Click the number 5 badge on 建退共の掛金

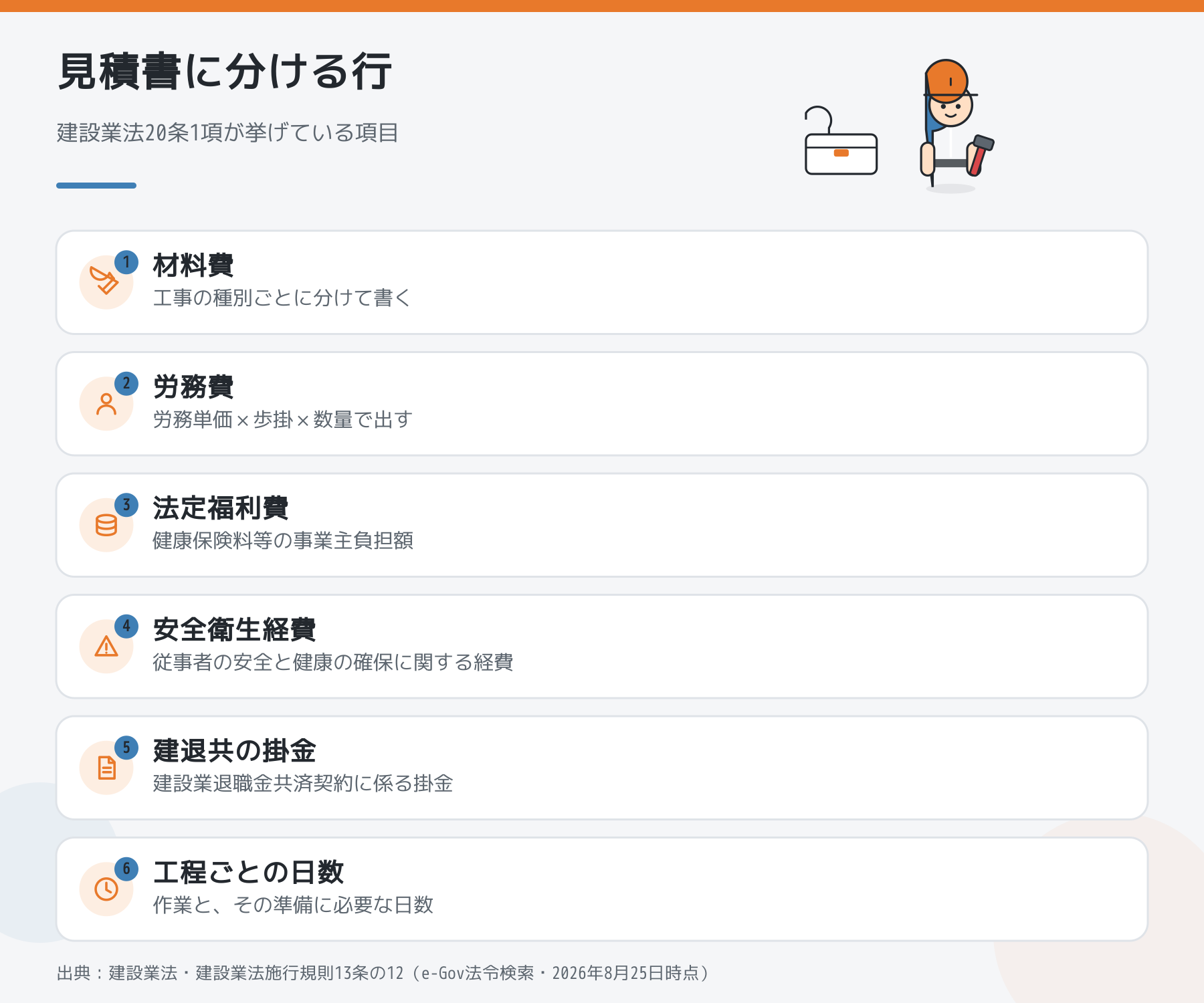click(126, 748)
